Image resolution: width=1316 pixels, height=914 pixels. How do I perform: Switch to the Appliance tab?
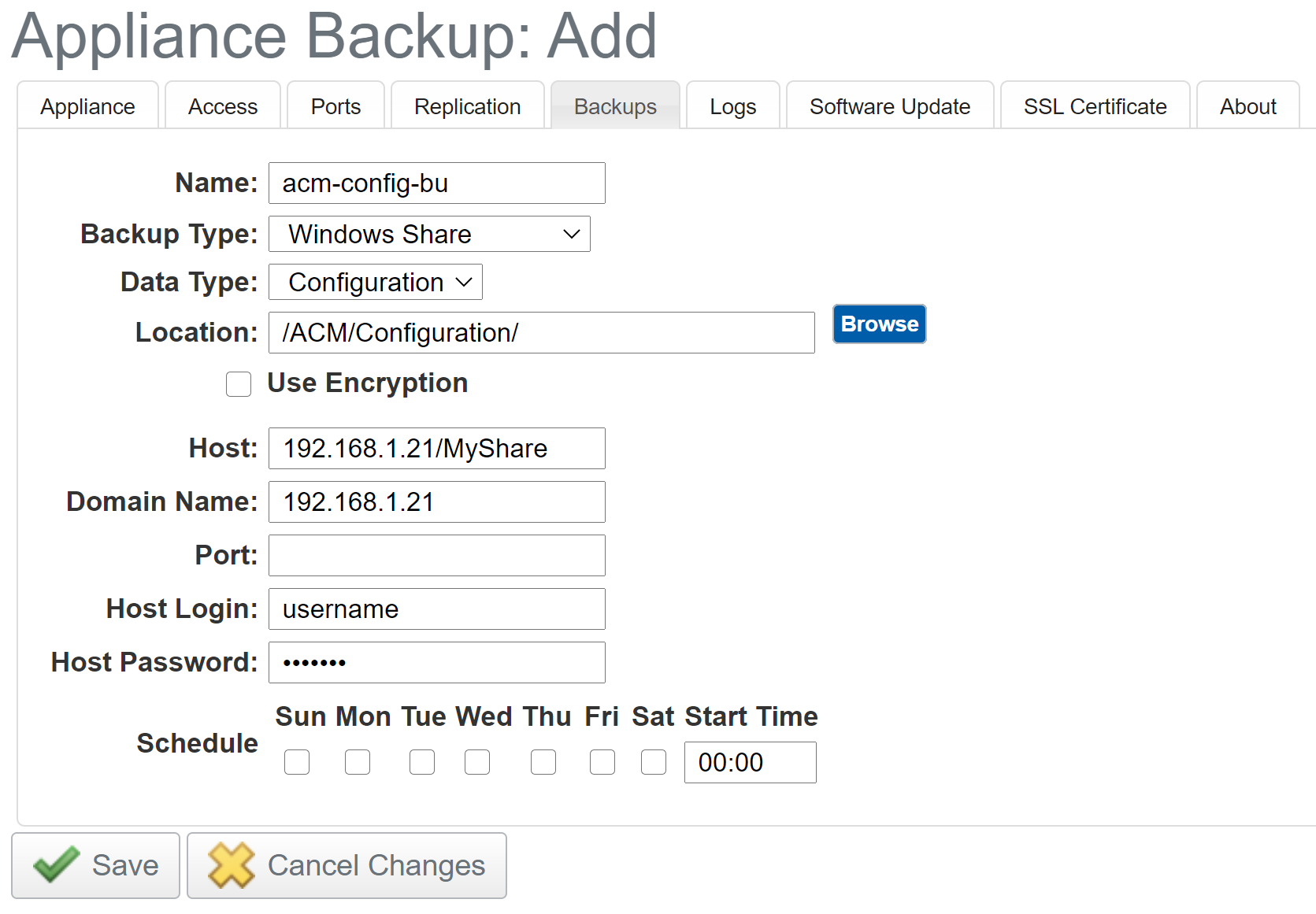87,105
